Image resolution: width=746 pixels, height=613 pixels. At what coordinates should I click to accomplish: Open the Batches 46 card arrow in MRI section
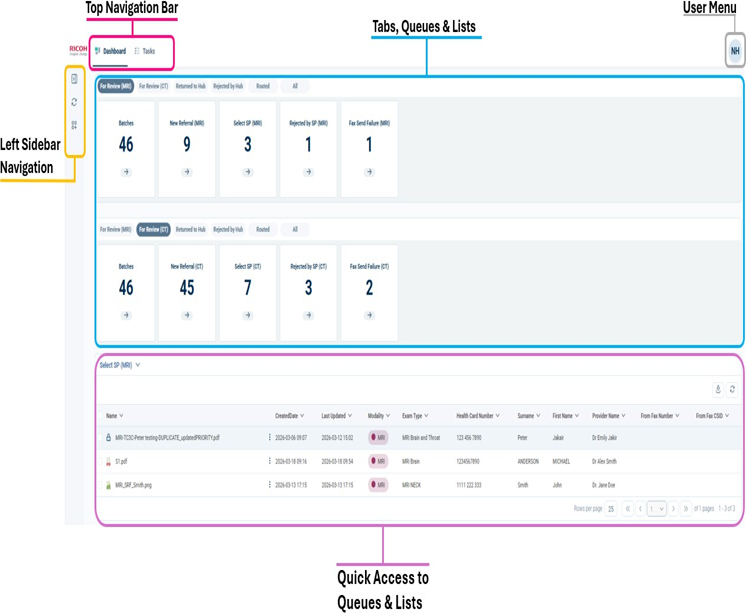126,172
